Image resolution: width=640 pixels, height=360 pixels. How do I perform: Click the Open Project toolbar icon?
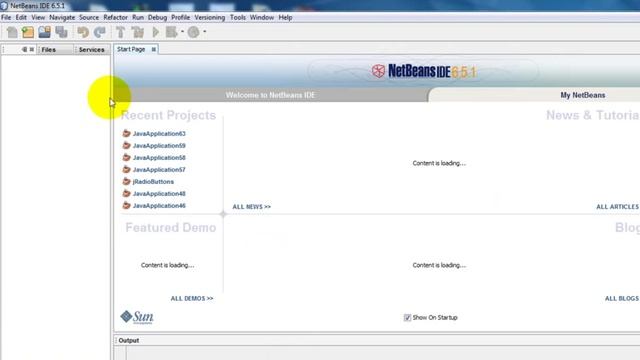pyautogui.click(x=44, y=32)
